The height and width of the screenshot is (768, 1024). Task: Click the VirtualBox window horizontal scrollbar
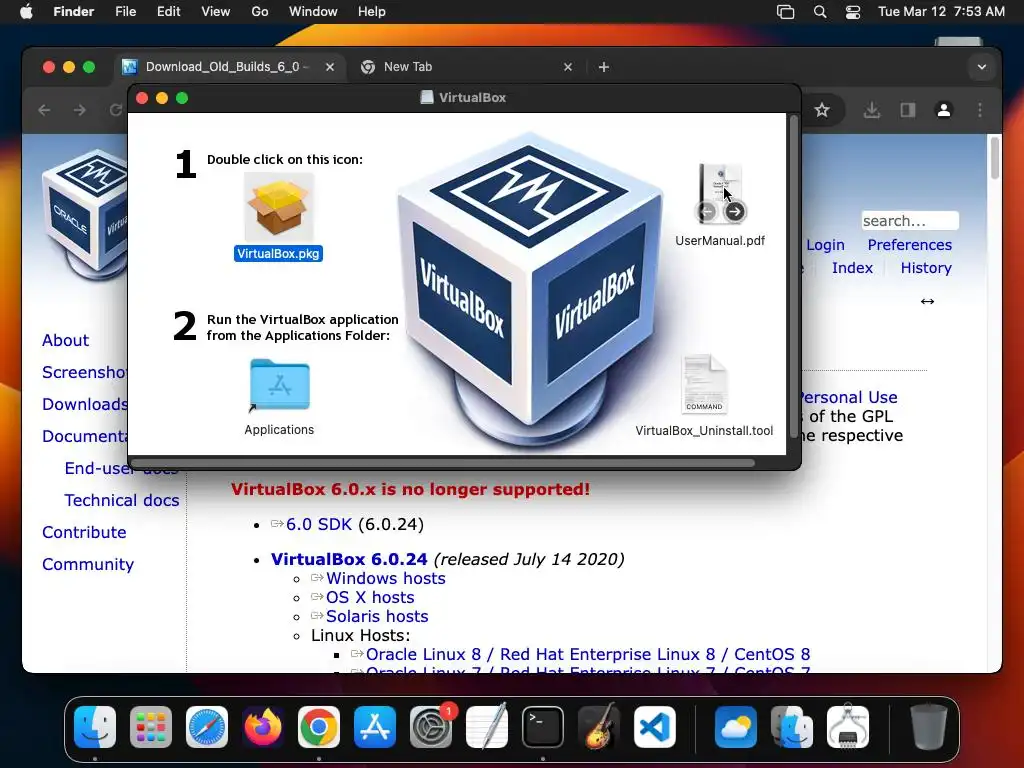click(444, 463)
